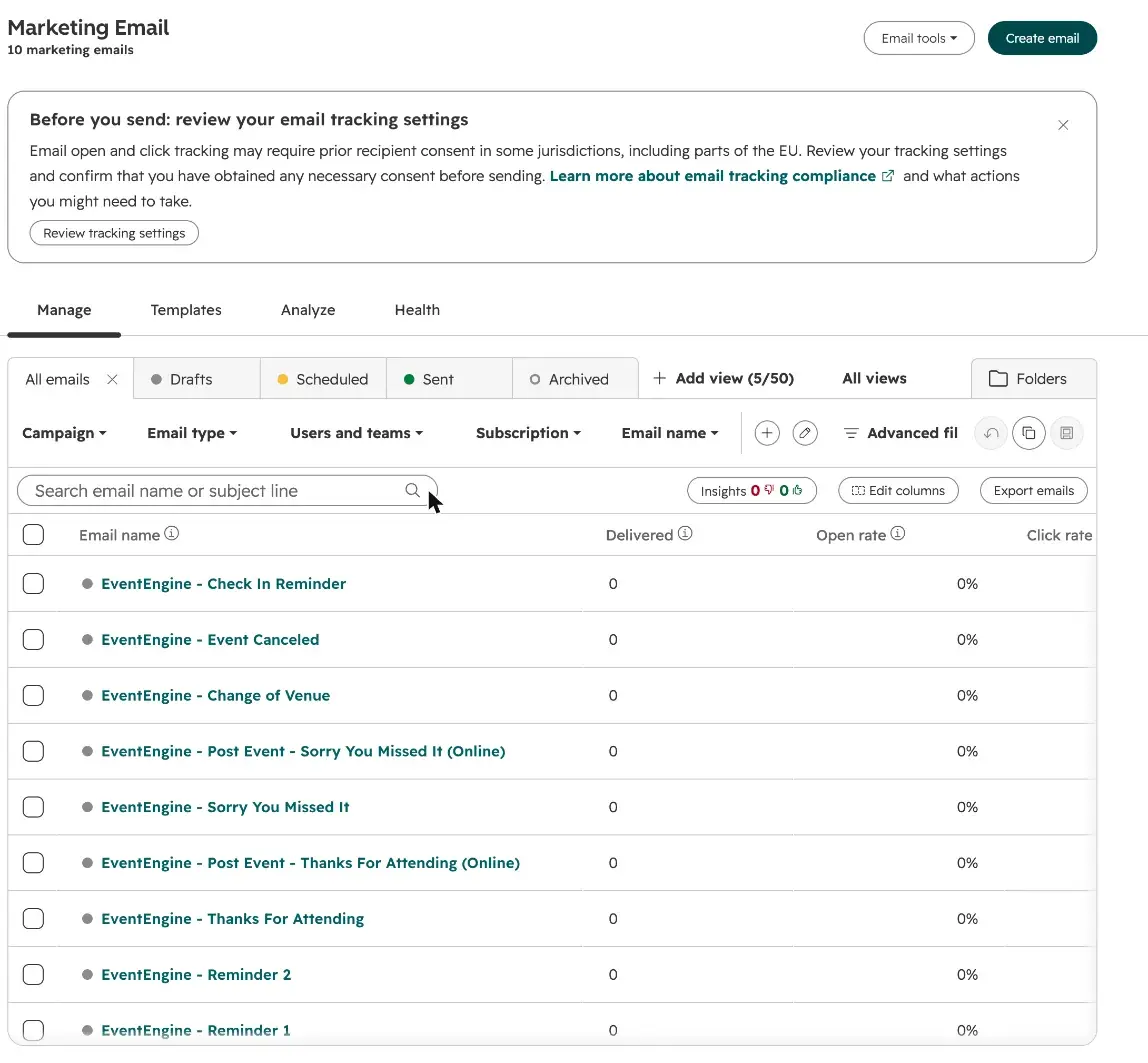Switch to the Templates tab

click(186, 310)
